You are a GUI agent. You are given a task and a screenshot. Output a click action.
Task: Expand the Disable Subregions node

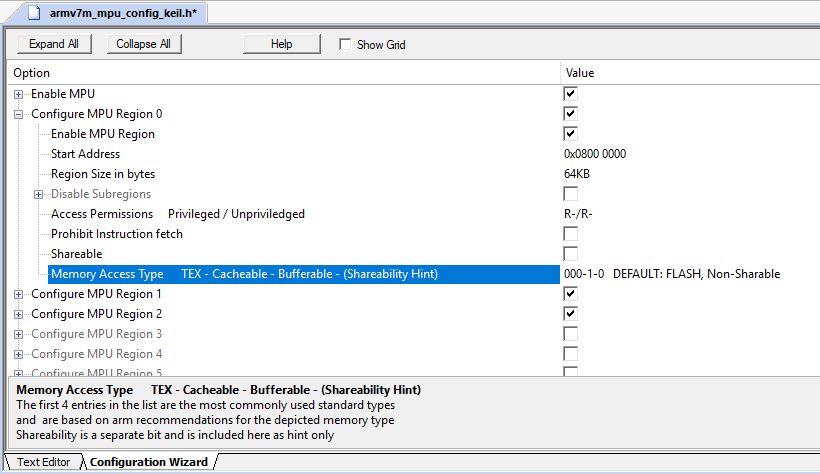38,194
